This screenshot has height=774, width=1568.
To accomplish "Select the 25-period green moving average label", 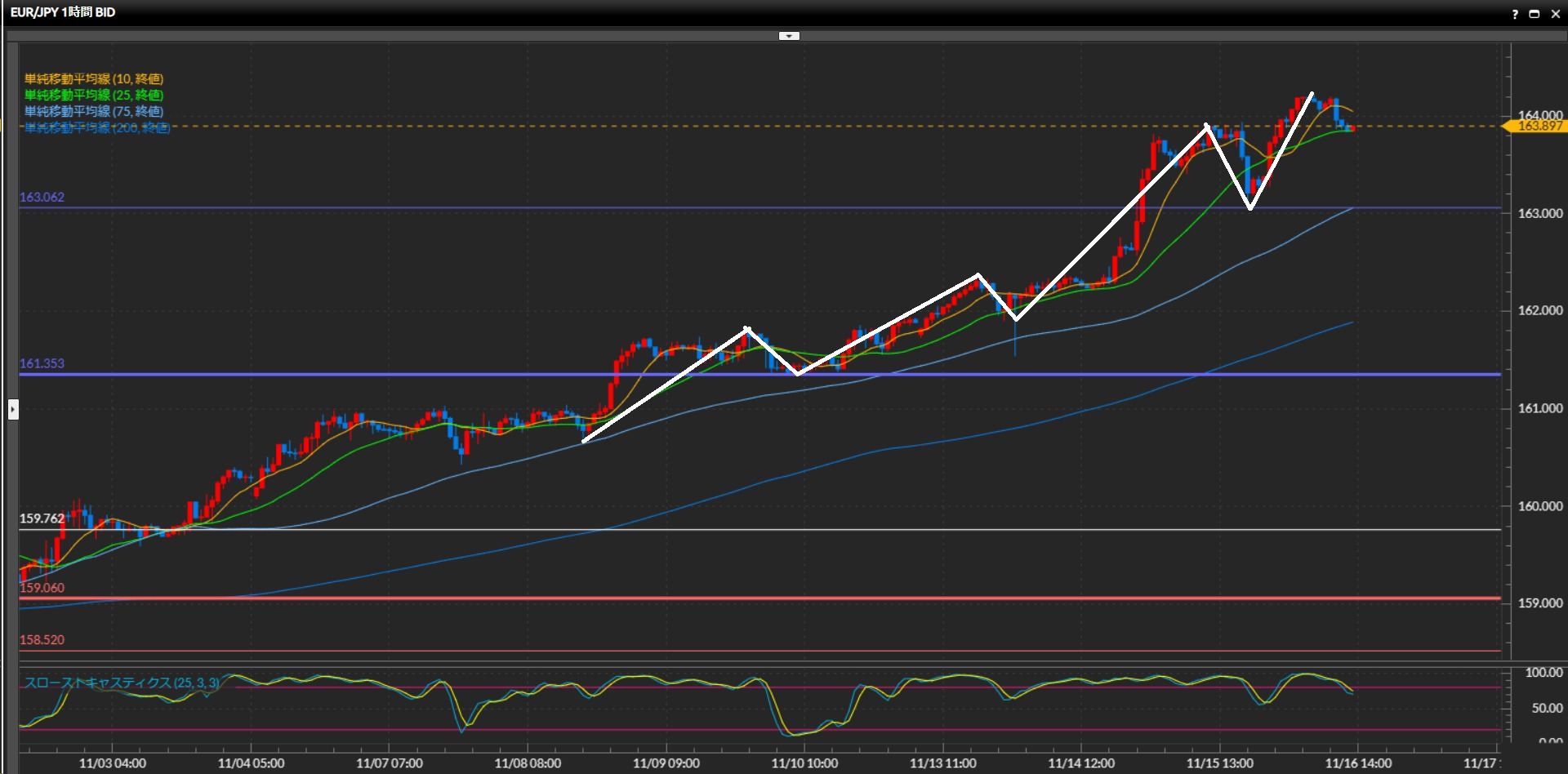I will click(x=94, y=96).
